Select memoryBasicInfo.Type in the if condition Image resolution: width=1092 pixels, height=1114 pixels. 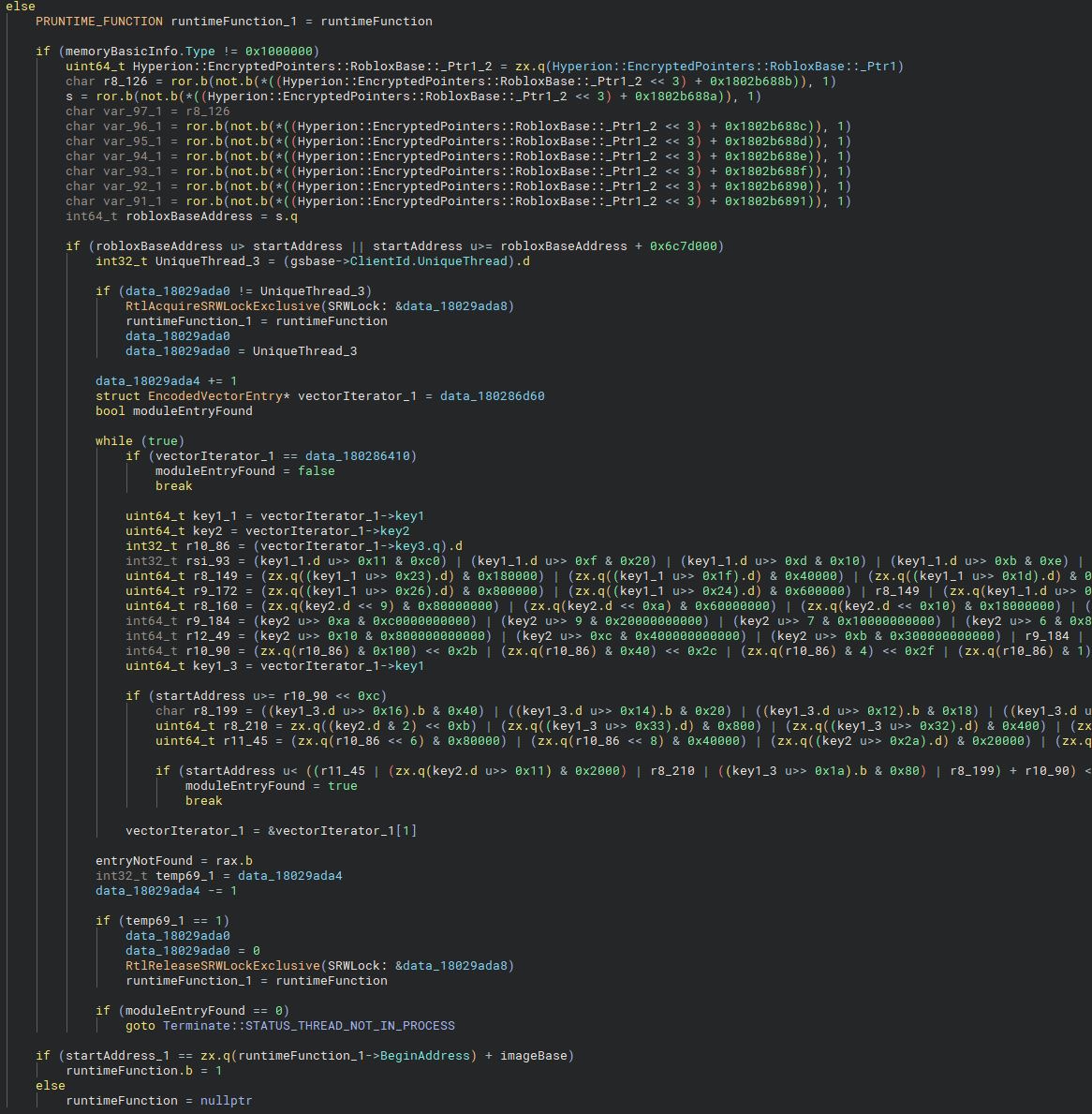pos(140,52)
